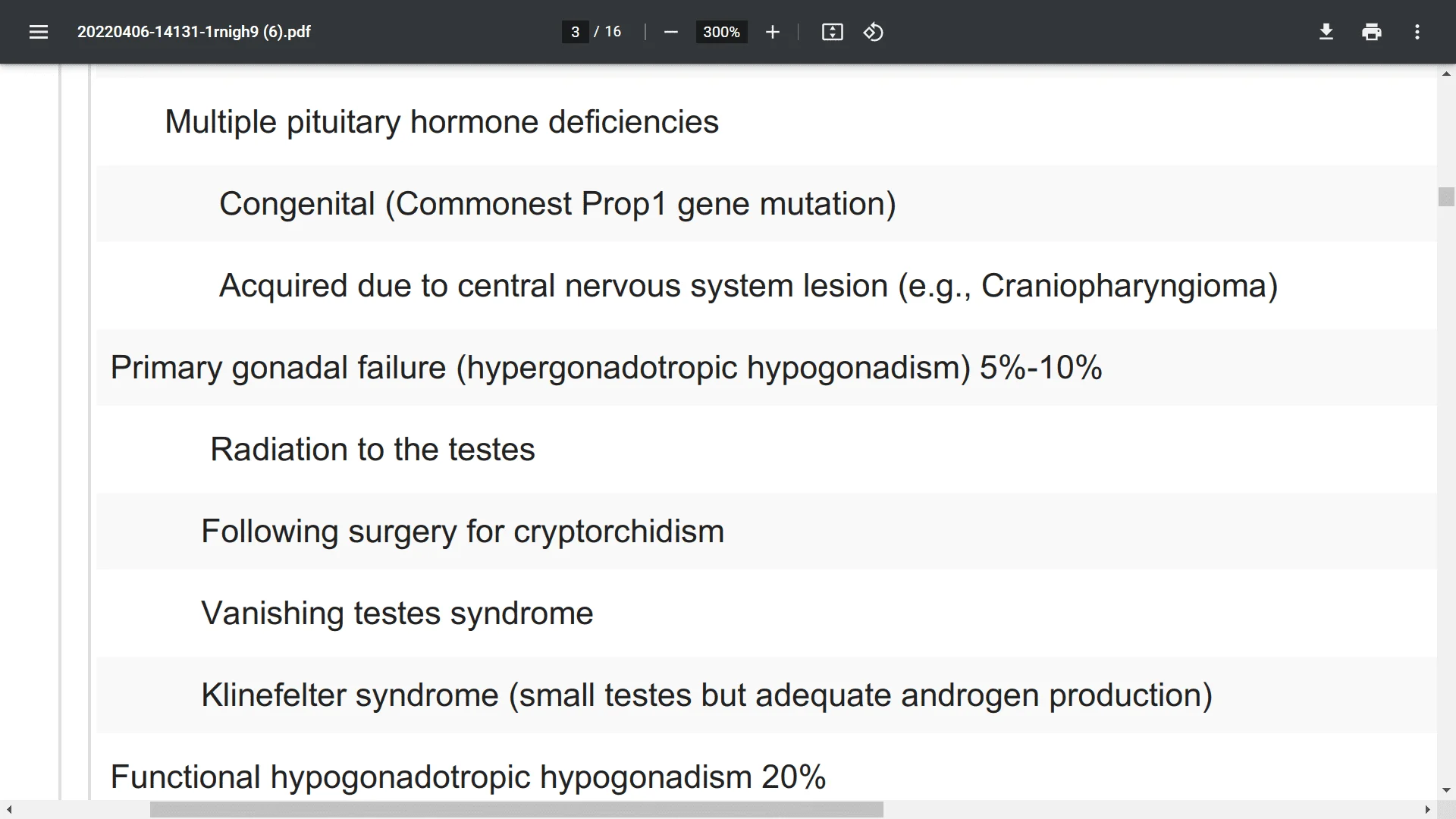Download the PDF file

tap(1326, 32)
